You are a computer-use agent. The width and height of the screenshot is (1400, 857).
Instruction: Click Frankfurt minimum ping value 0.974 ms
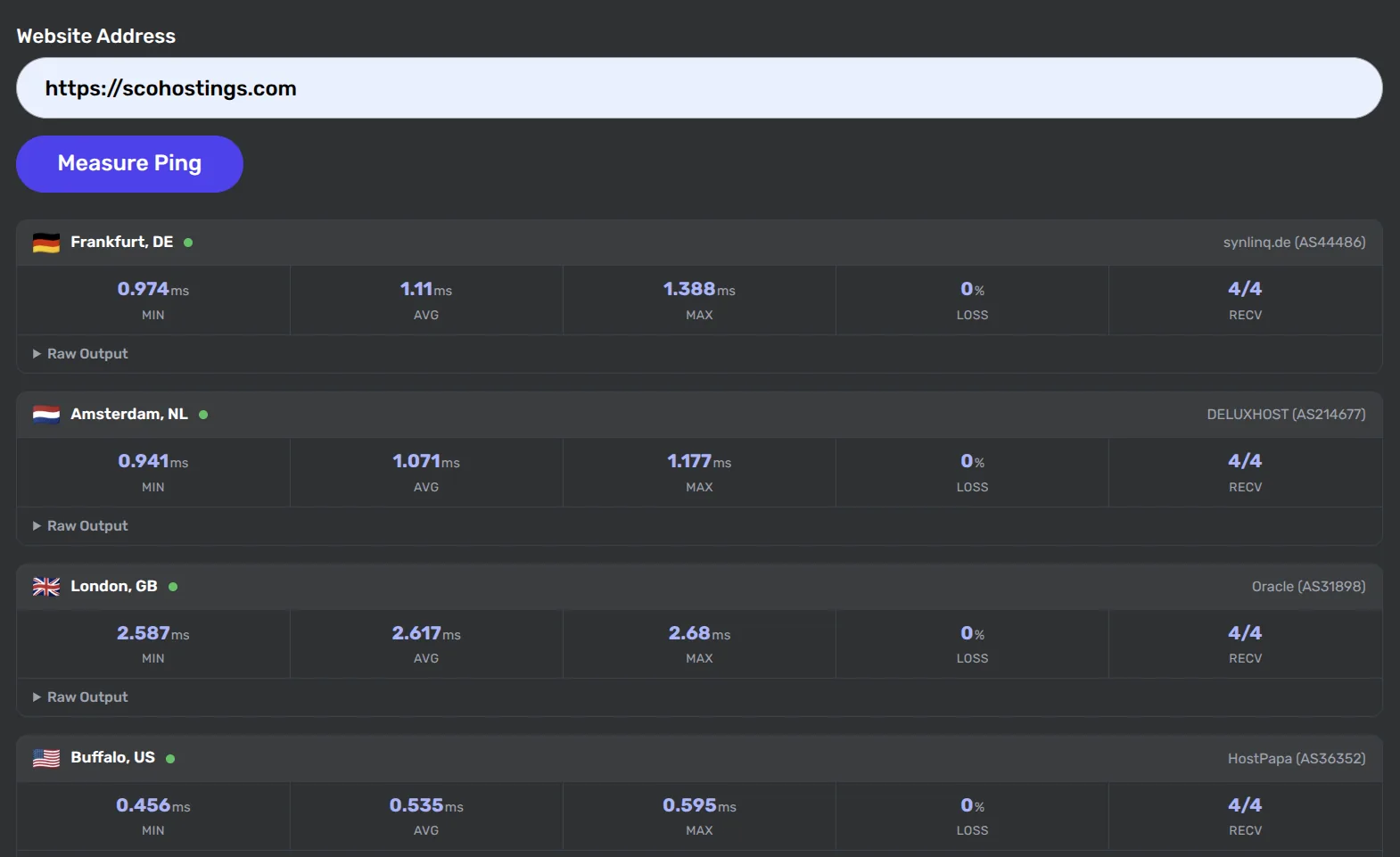pyautogui.click(x=153, y=289)
